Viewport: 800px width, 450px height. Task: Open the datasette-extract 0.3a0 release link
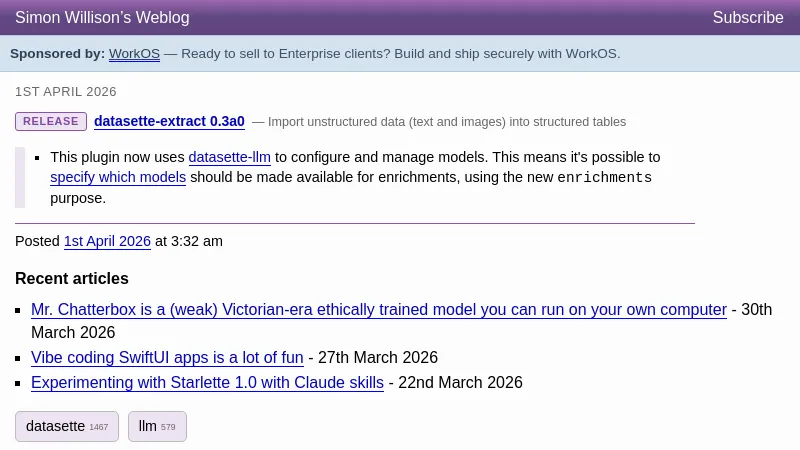(169, 122)
